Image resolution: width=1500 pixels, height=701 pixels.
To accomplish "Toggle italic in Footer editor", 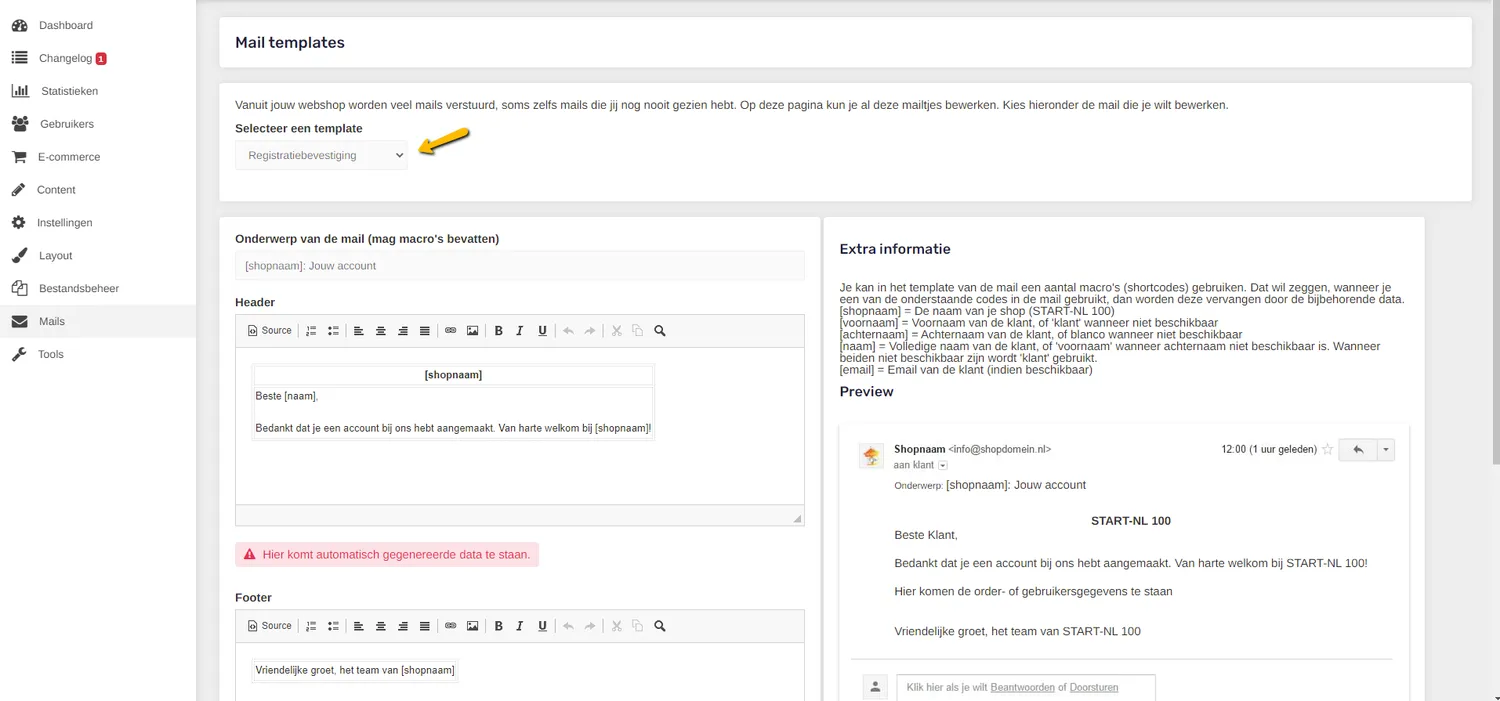I will (520, 626).
